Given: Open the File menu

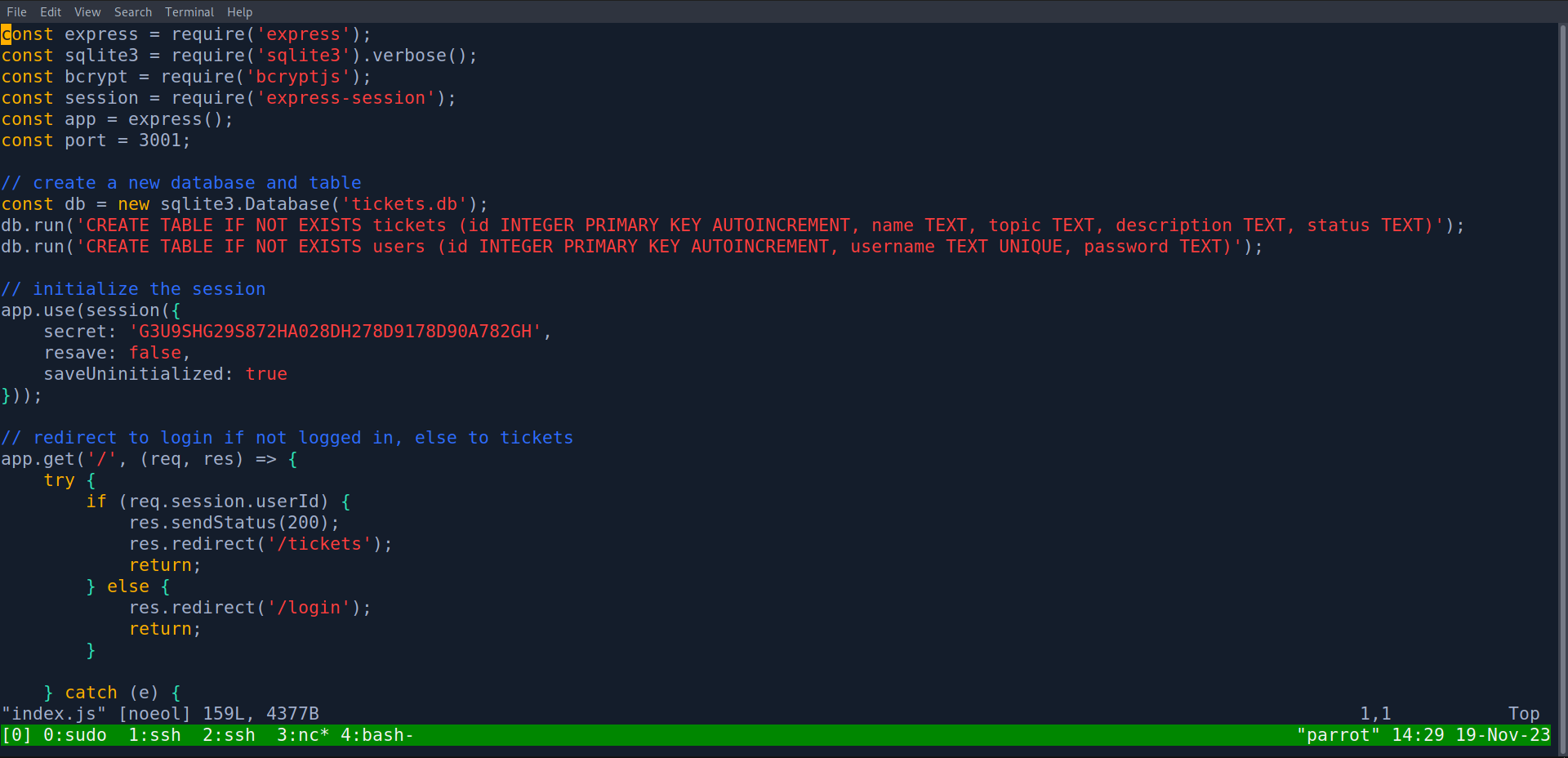Looking at the screenshot, I should coord(16,12).
